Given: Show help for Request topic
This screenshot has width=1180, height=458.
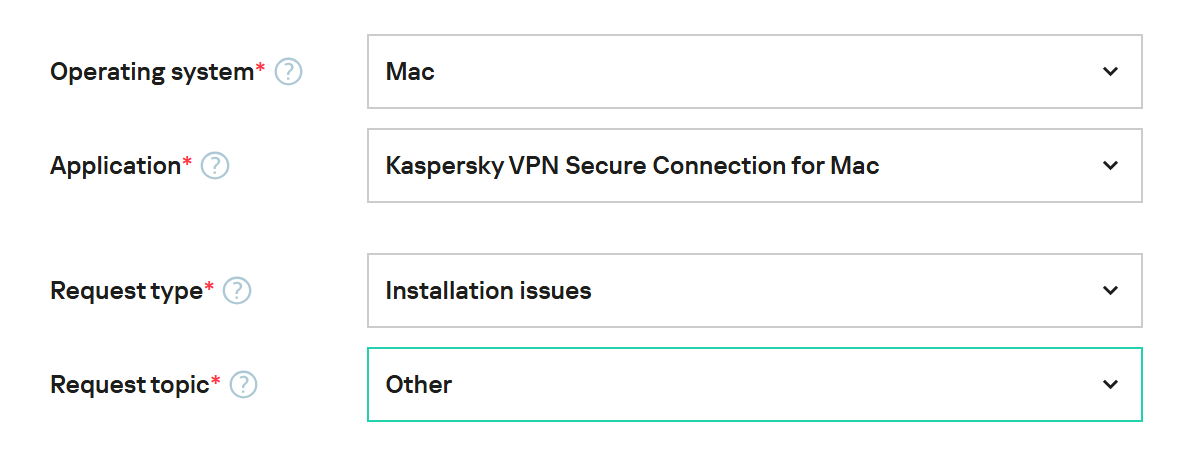Looking at the screenshot, I should 243,385.
